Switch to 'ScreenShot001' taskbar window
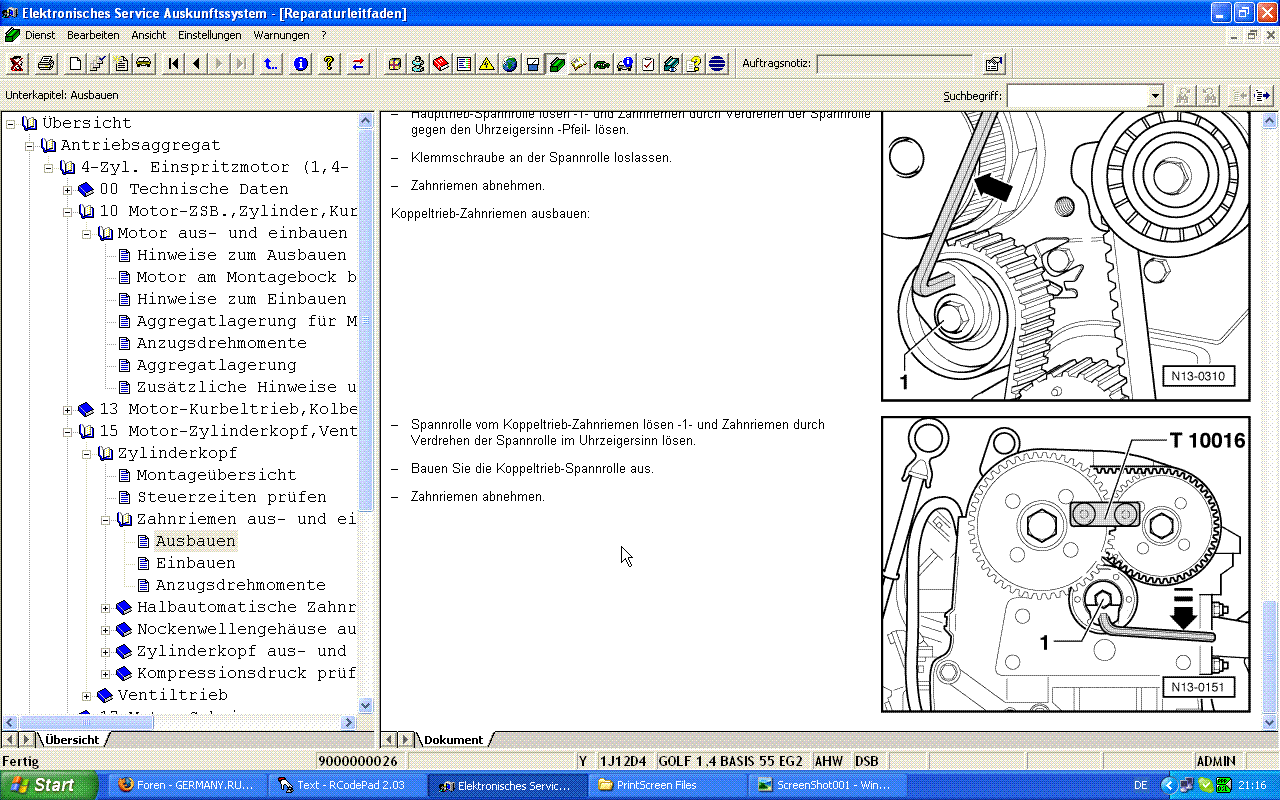Screen dimensions: 1280x800 pyautogui.click(x=828, y=785)
